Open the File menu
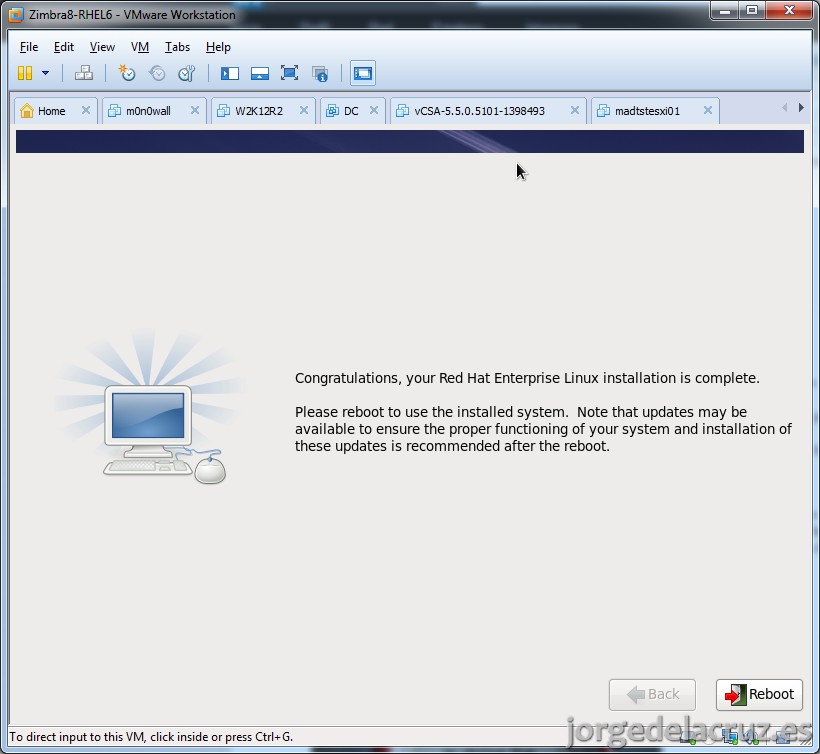This screenshot has height=754, width=820. [x=29, y=47]
